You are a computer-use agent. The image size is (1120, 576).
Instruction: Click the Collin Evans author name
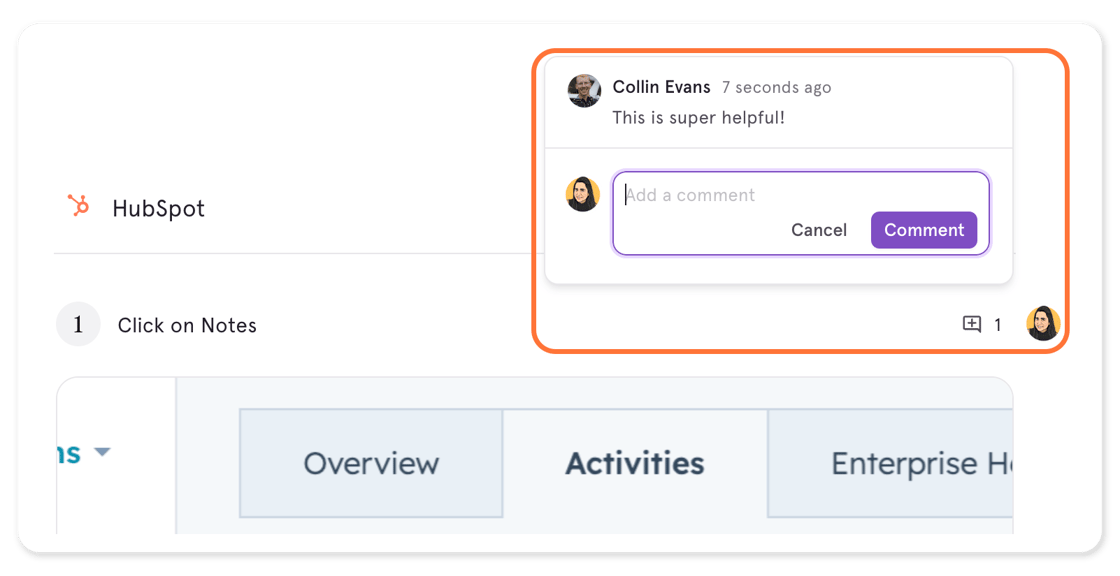click(x=661, y=87)
